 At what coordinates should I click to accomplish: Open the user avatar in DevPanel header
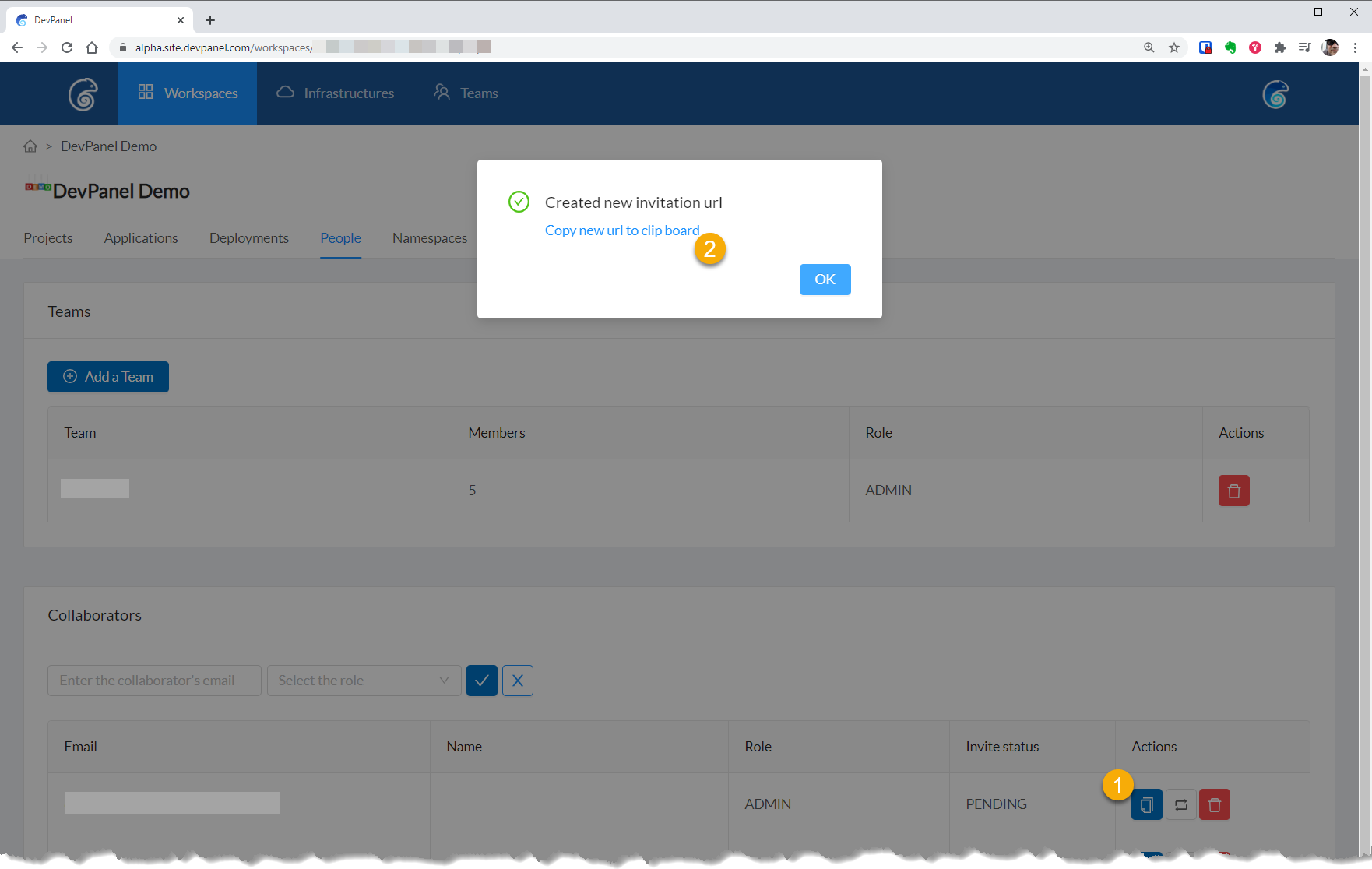pos(1275,94)
